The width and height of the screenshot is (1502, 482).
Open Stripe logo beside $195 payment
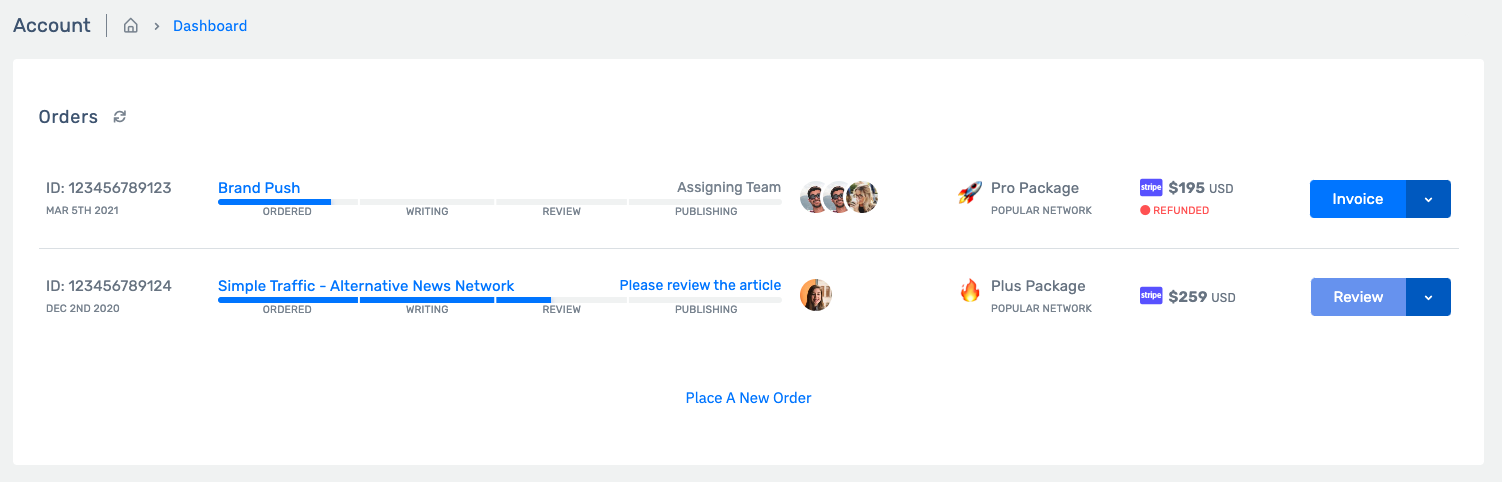[x=1151, y=188]
